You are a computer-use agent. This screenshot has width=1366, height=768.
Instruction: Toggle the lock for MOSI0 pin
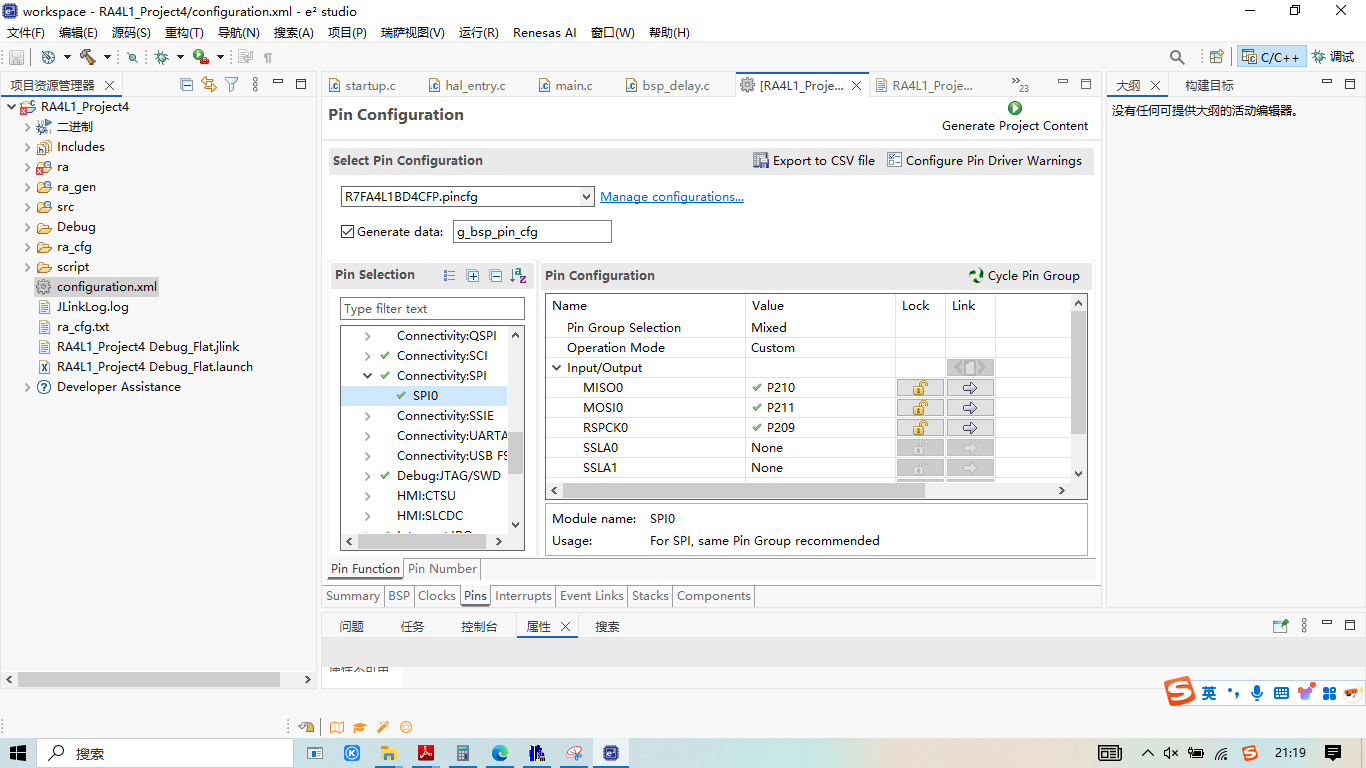[920, 408]
